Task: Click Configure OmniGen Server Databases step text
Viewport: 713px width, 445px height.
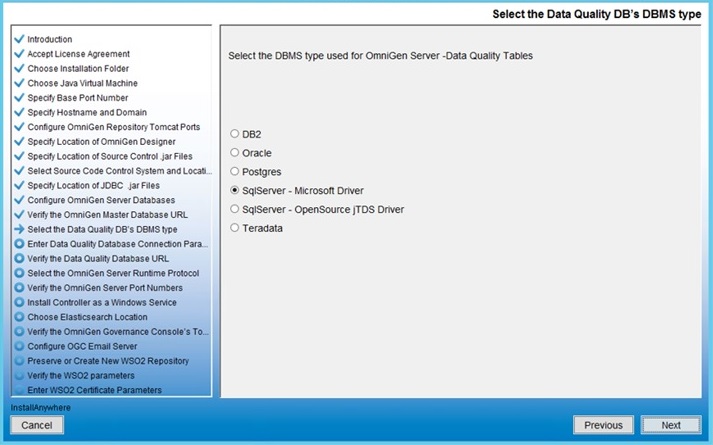Action: pyautogui.click(x=101, y=200)
